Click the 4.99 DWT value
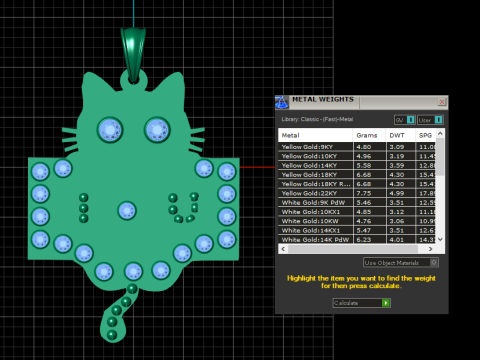Screen dimensions: 480x360 point(397,193)
